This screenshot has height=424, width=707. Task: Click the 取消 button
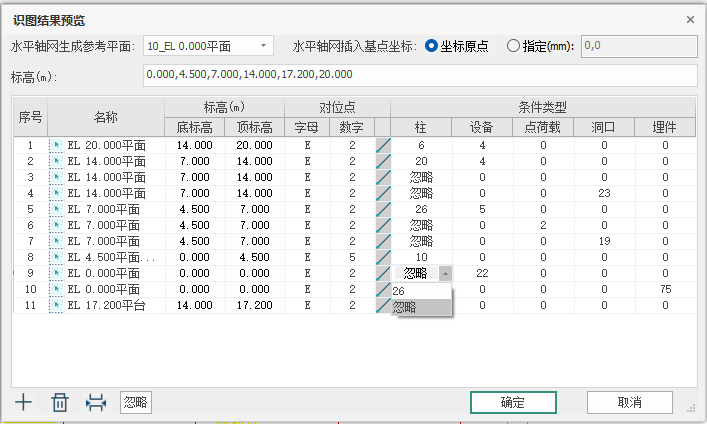pyautogui.click(x=629, y=402)
